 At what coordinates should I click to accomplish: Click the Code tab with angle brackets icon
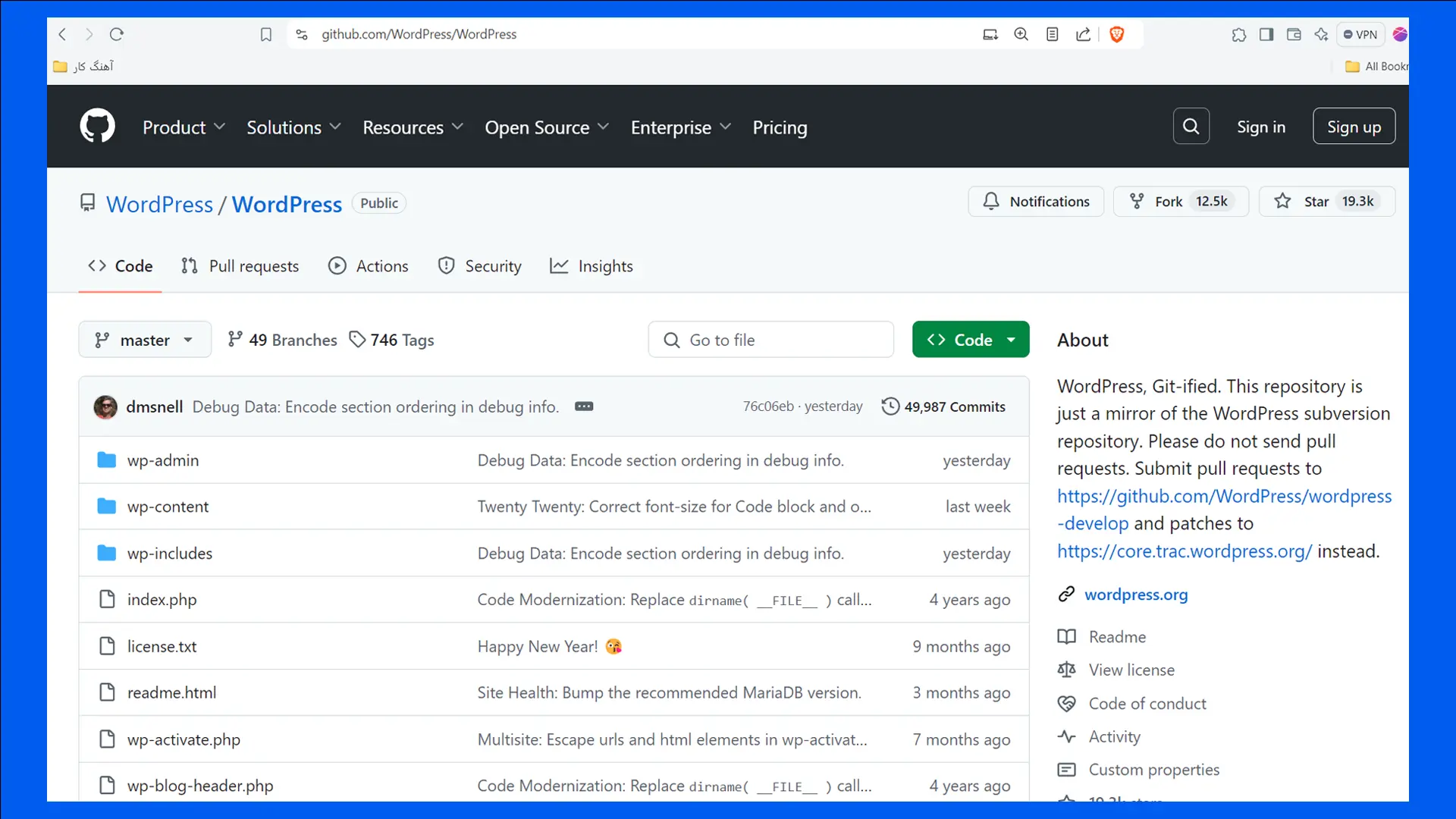pyautogui.click(x=120, y=265)
